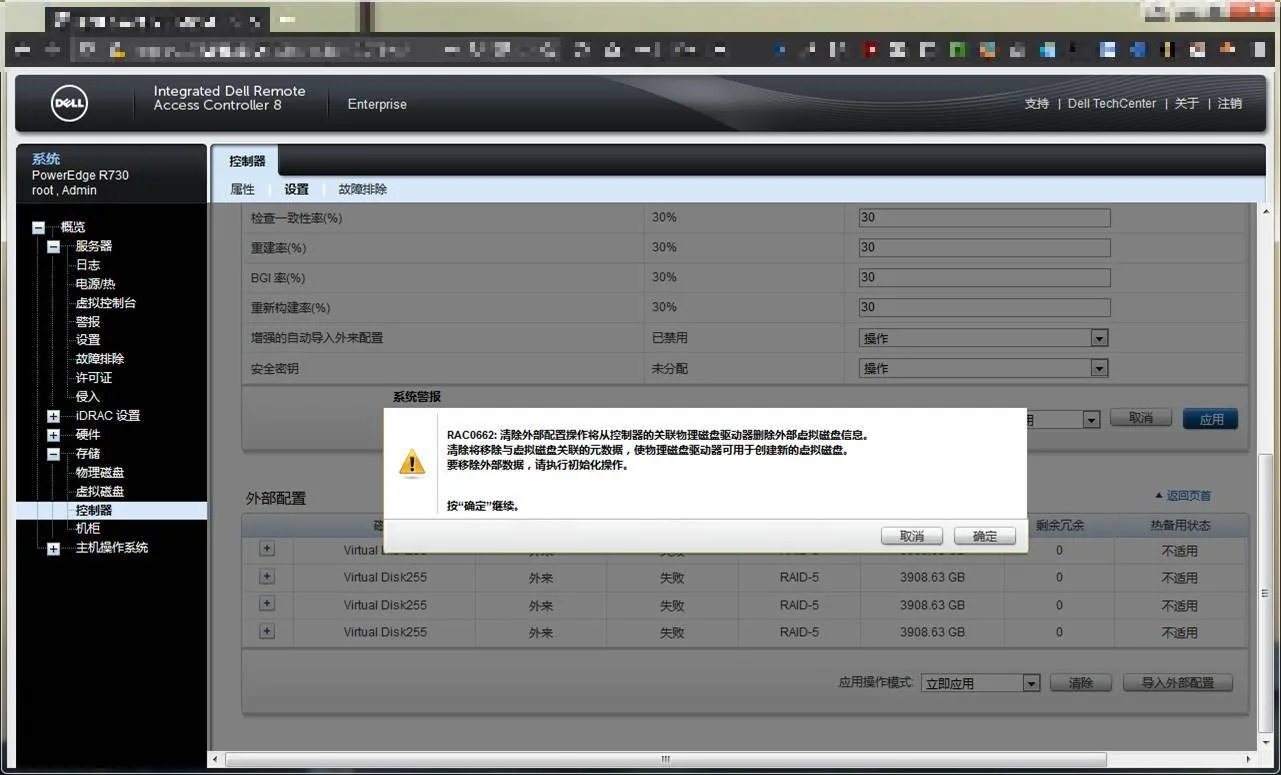Open the 应用操作模式 dropdown

click(981, 683)
